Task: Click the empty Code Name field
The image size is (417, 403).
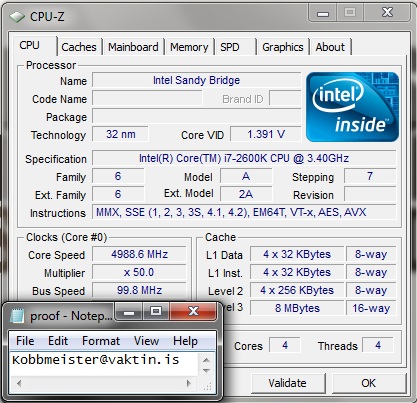Action: [x=147, y=98]
